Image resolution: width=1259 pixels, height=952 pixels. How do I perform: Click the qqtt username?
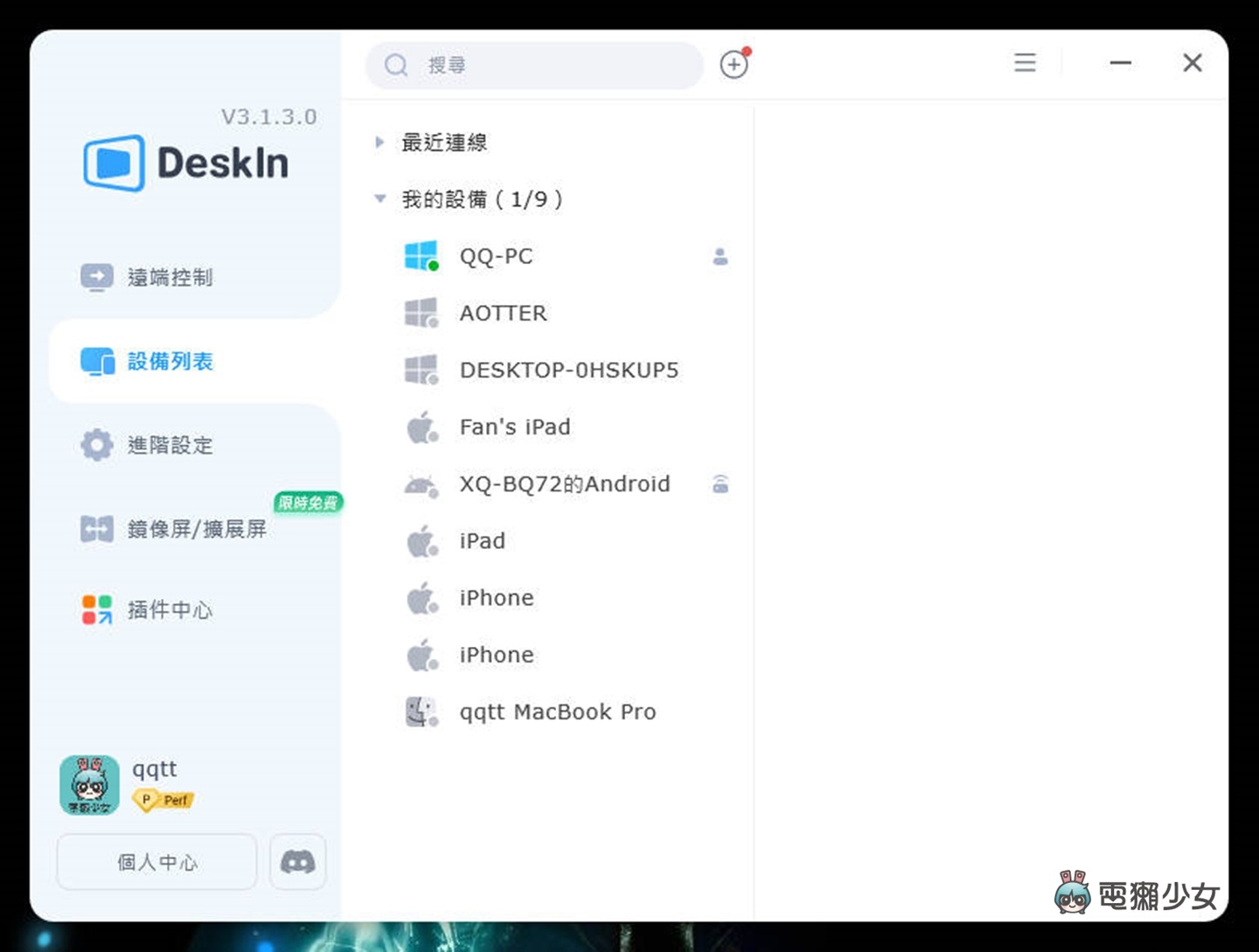coord(154,769)
